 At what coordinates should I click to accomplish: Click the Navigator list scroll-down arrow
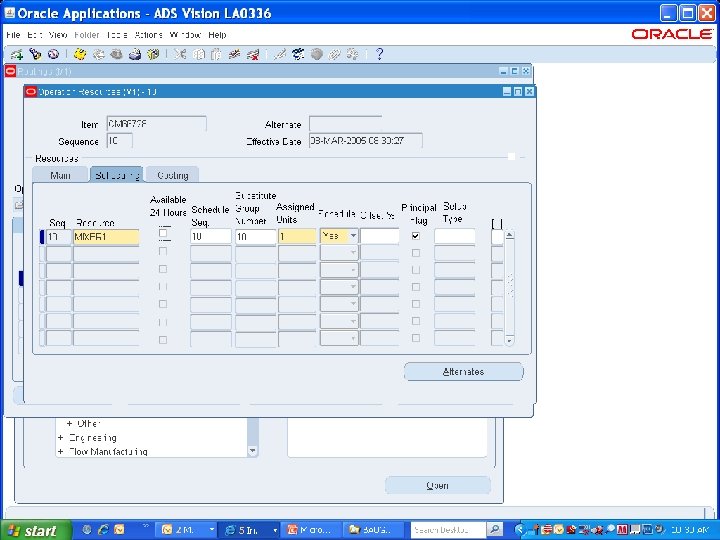[x=253, y=451]
